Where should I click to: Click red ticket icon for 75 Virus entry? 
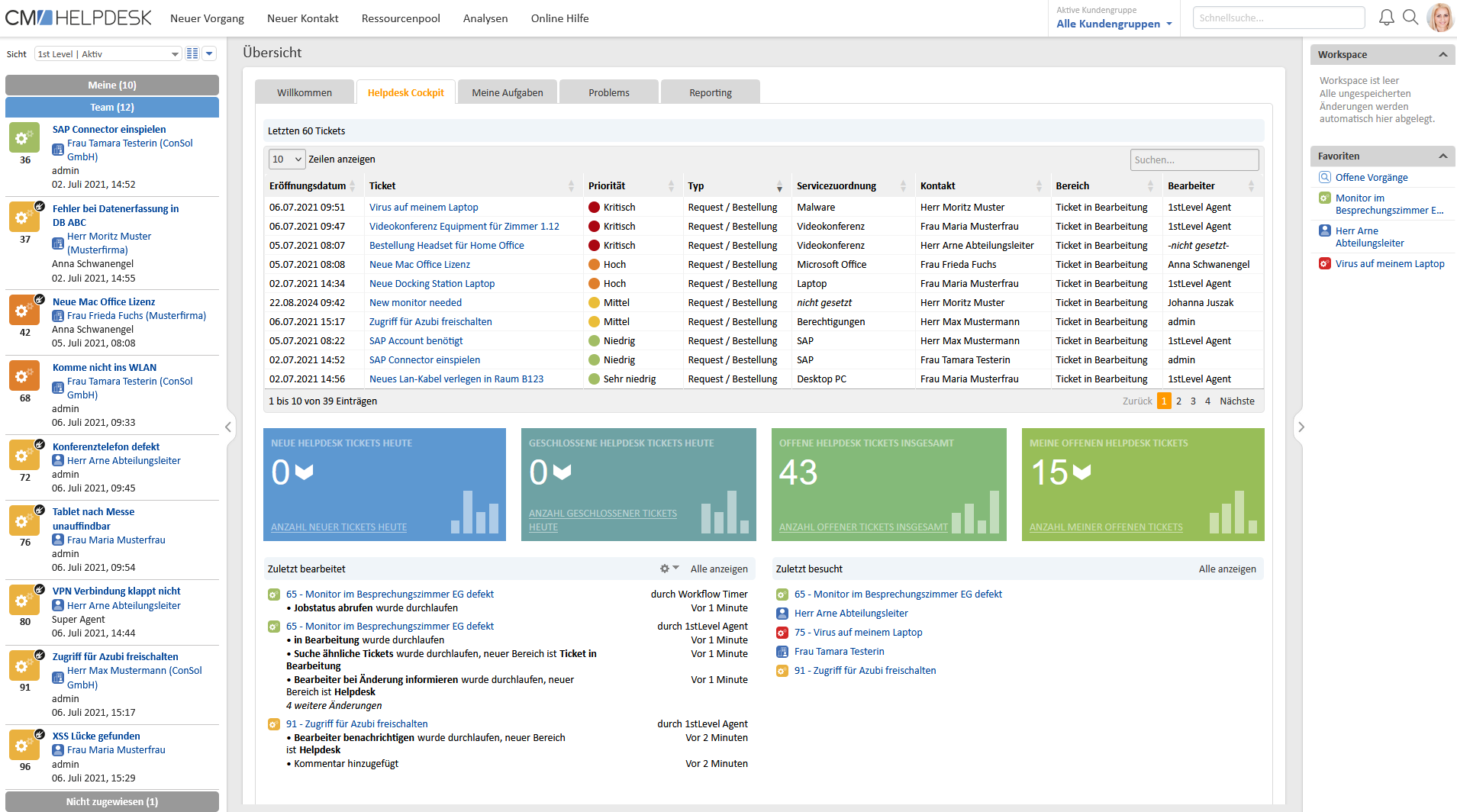[x=782, y=632]
